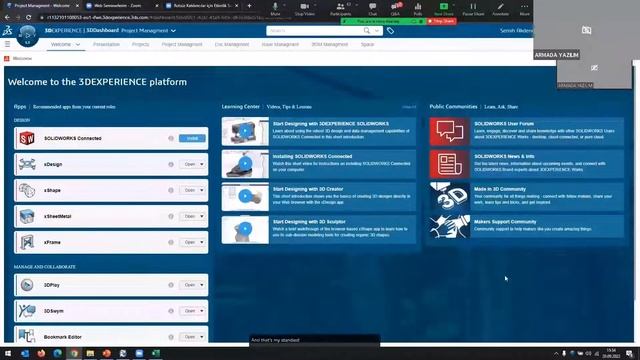
Task: Switch to the BOM Managment tab
Action: [x=329, y=44]
